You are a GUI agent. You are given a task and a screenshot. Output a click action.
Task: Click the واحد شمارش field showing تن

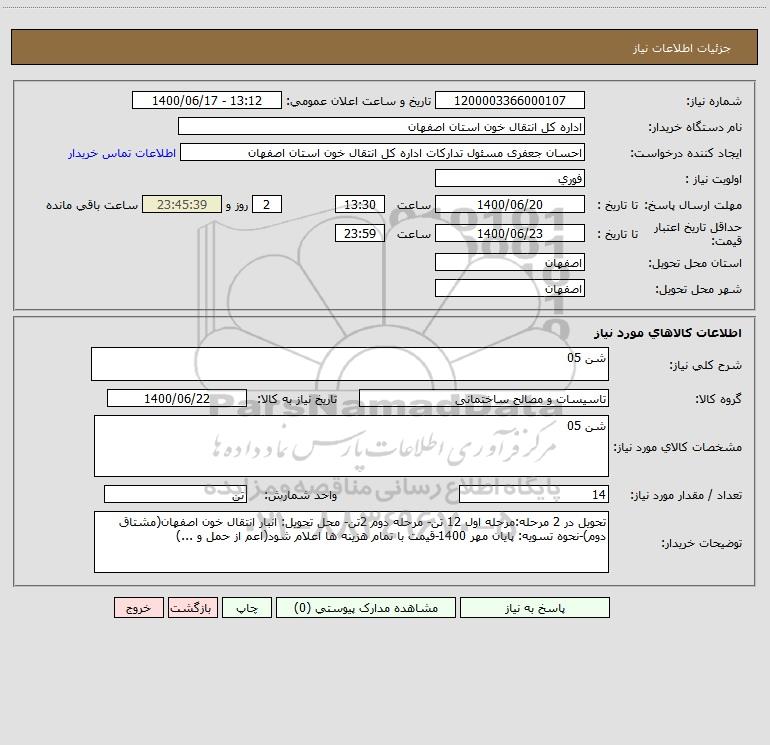point(175,495)
